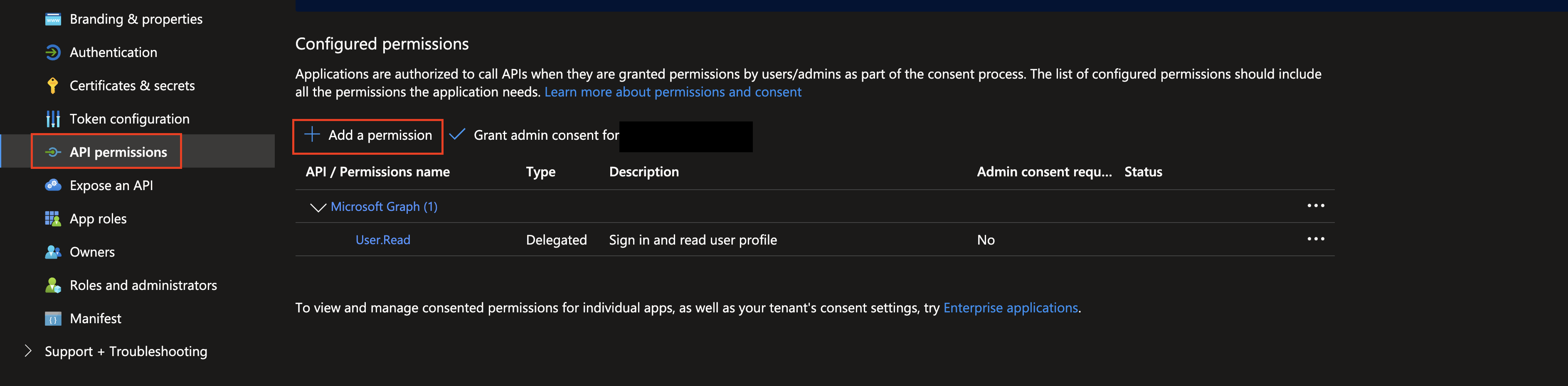Click the plus icon for Add a permission
The width and height of the screenshot is (1568, 386).
(312, 134)
